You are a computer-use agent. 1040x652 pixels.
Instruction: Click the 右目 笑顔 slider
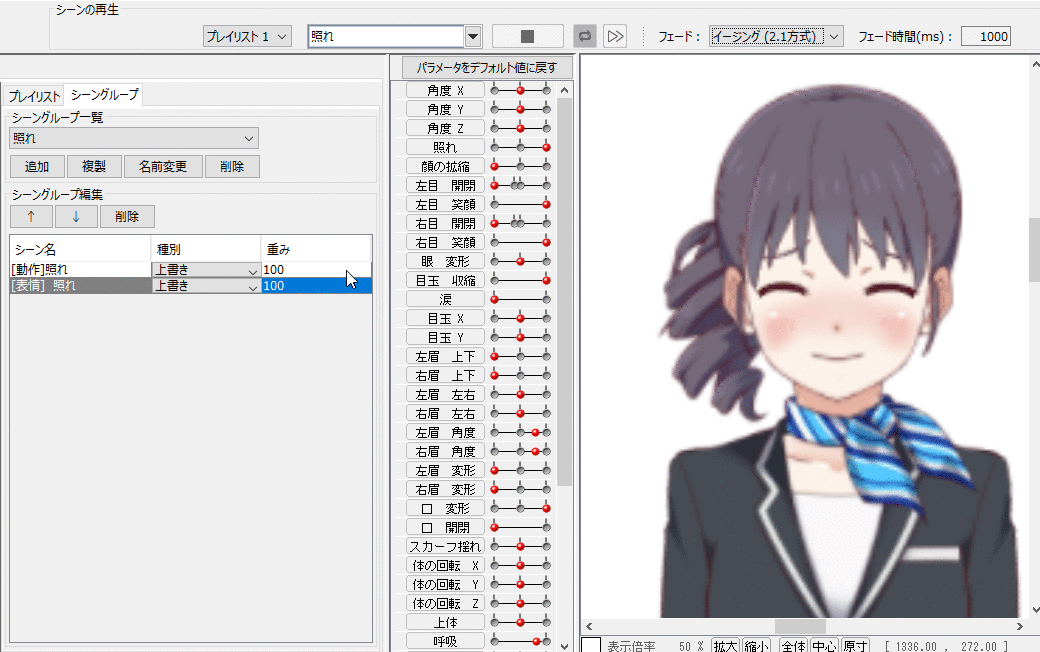[521, 242]
